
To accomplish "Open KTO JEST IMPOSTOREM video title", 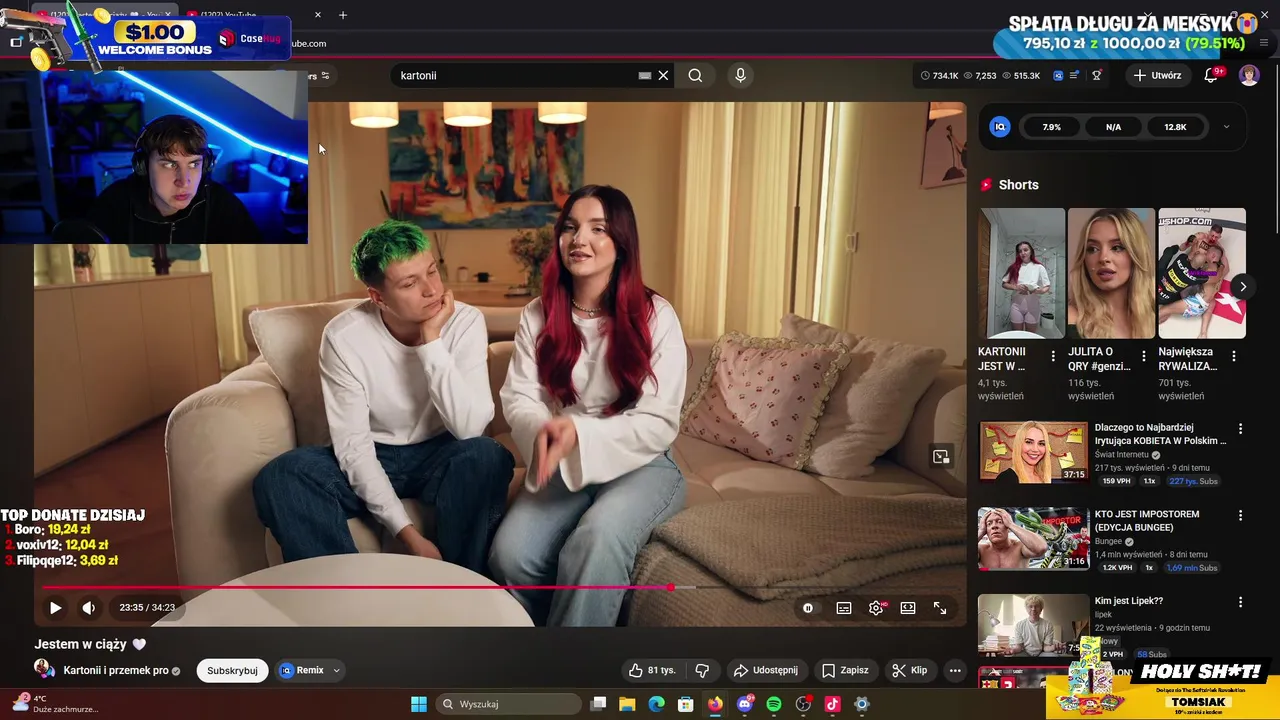I will (1147, 521).
